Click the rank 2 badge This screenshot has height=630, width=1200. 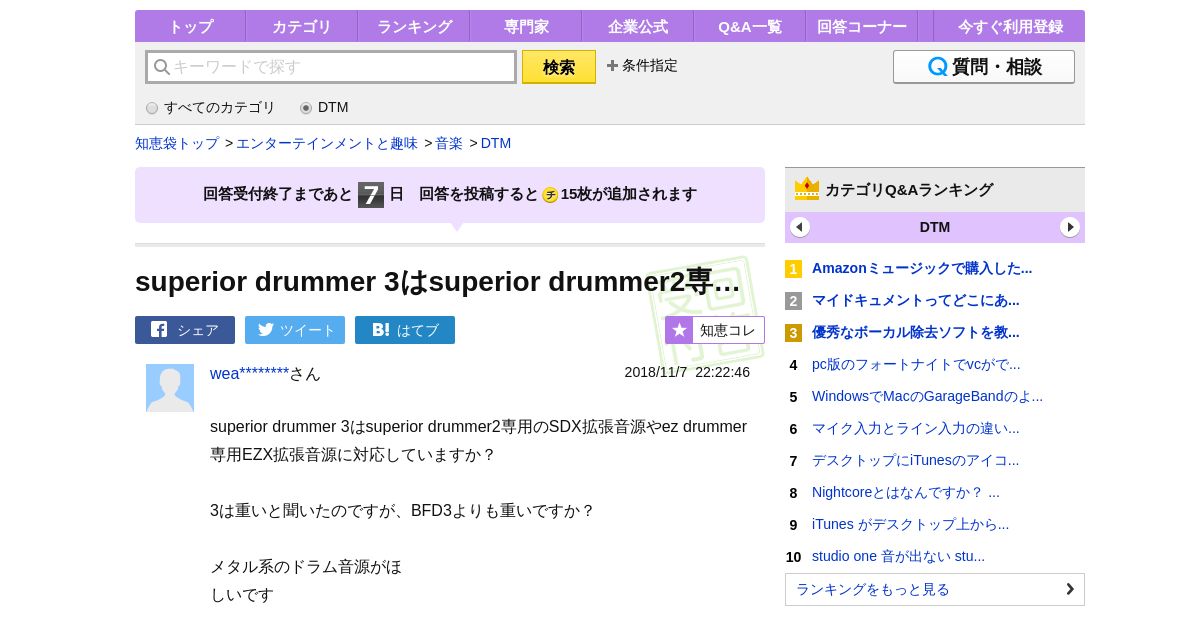pyautogui.click(x=793, y=301)
